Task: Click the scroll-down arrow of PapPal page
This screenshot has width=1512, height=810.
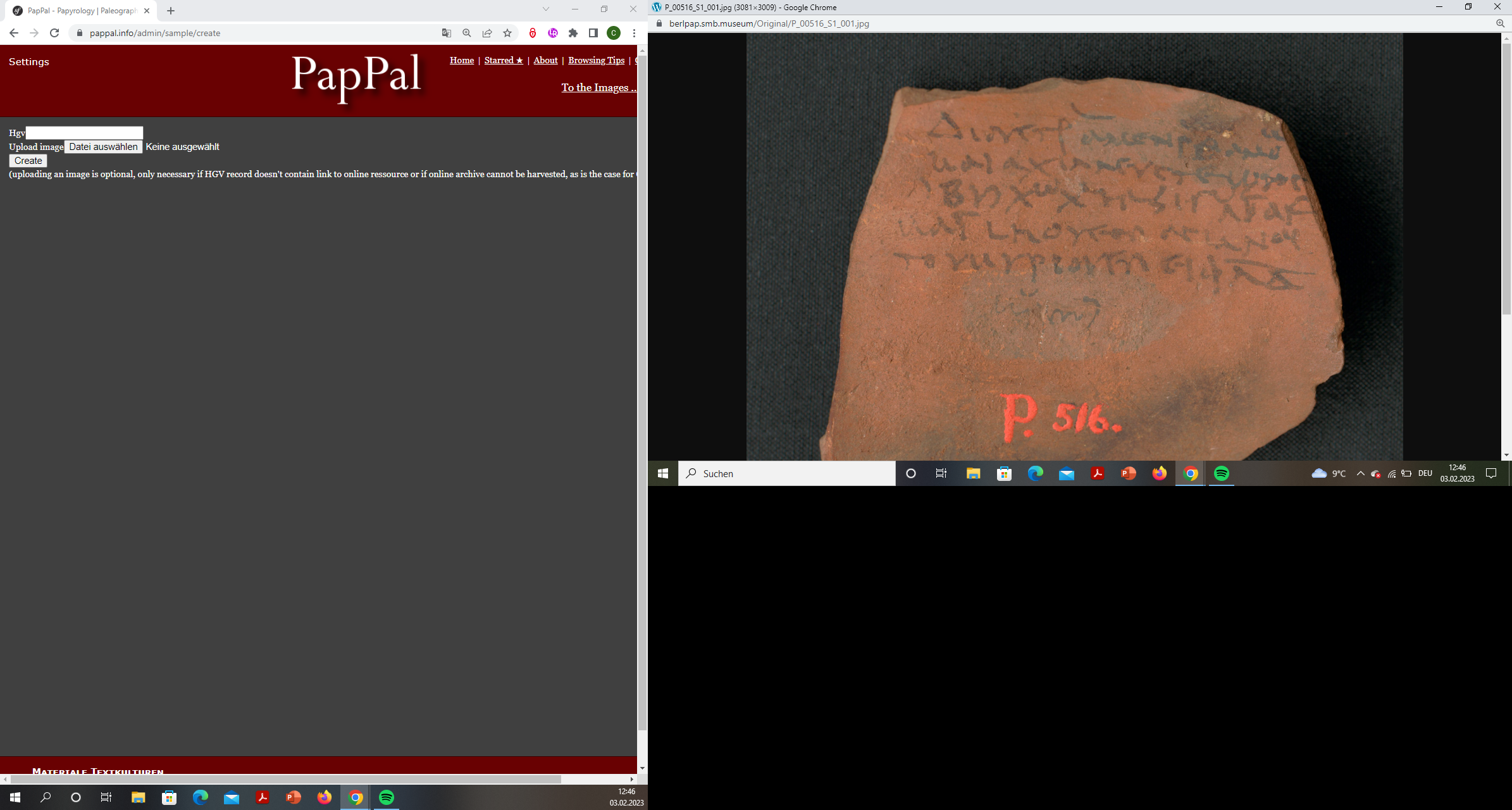Action: pyautogui.click(x=642, y=768)
